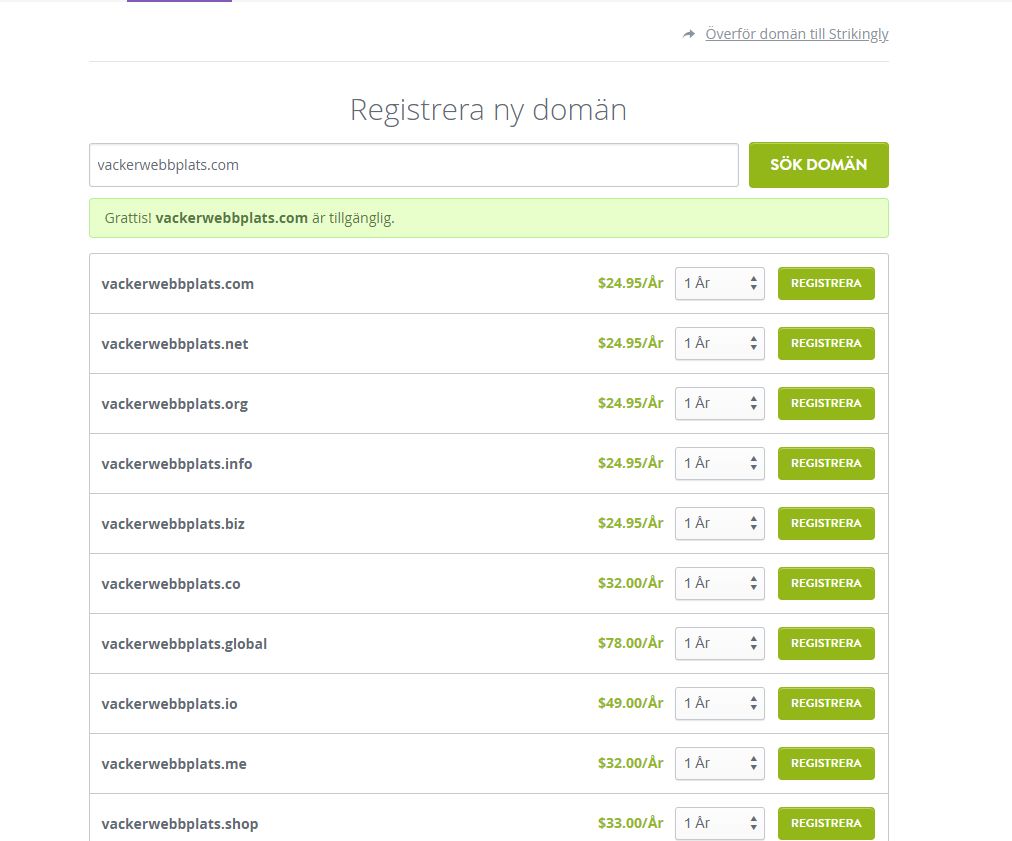Register vackerwebbplats.me
Image resolution: width=1012 pixels, height=841 pixels.
(x=826, y=764)
